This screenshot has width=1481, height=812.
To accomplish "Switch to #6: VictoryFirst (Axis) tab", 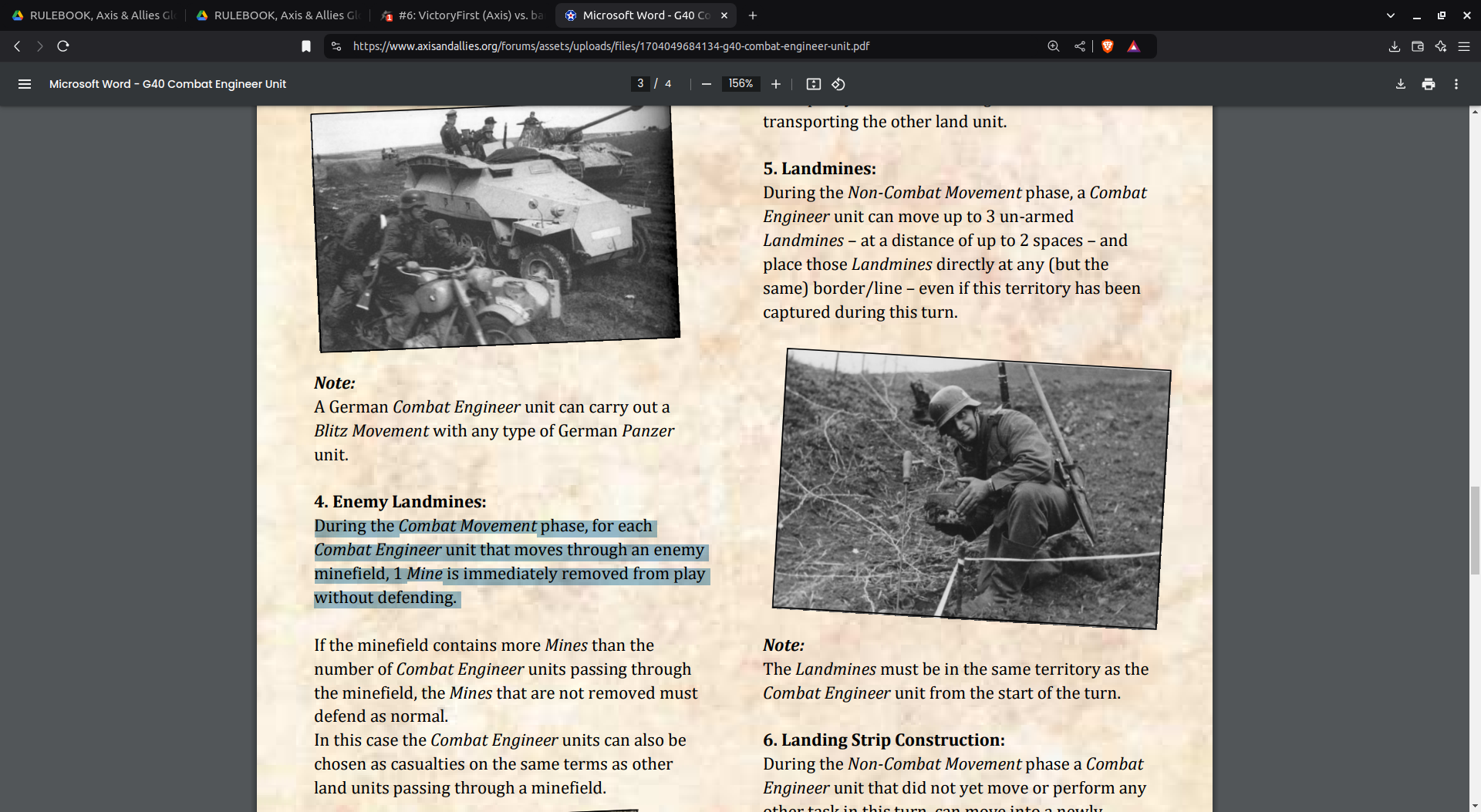I will [x=462, y=15].
